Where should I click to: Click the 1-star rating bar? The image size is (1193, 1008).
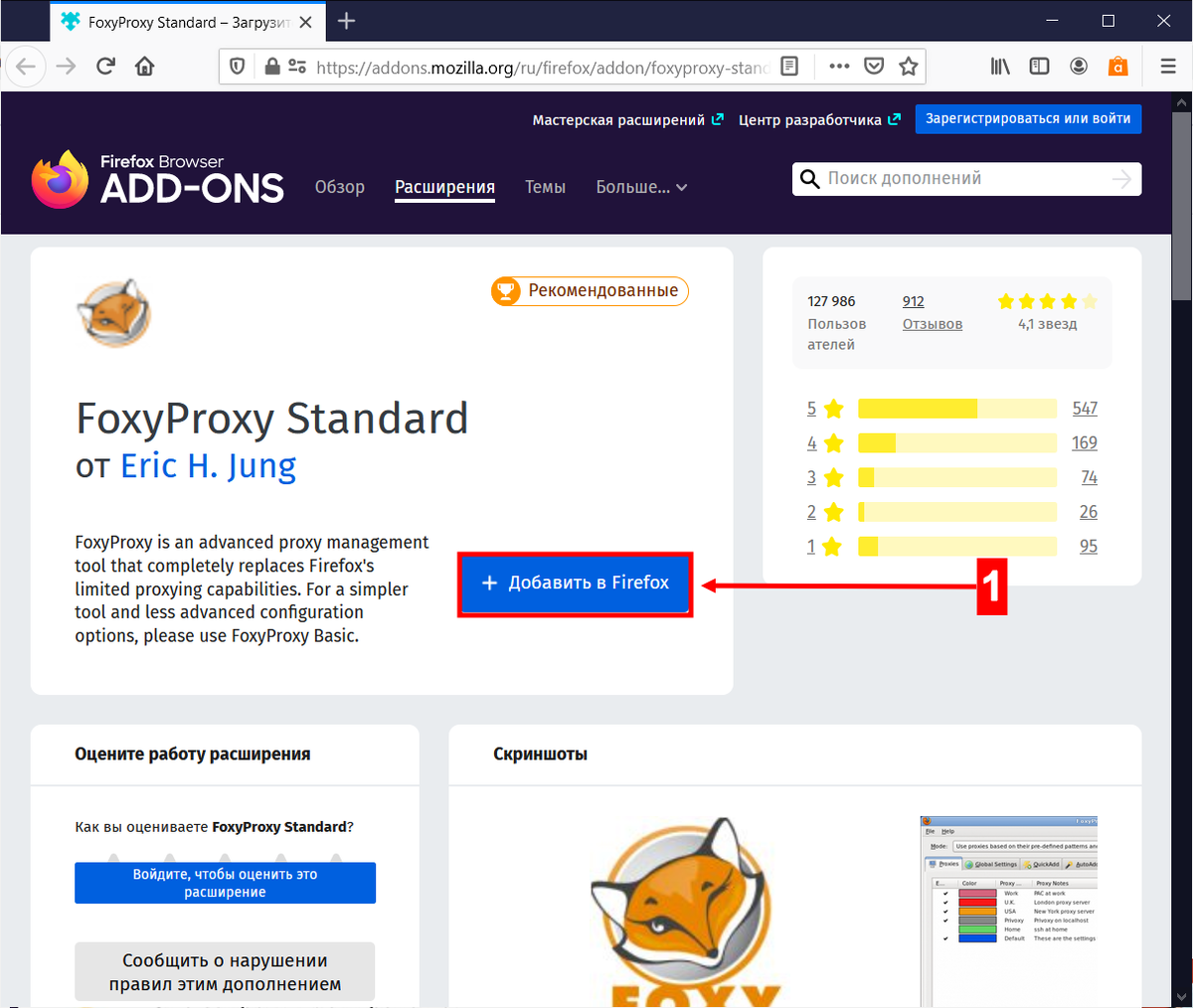pos(957,546)
